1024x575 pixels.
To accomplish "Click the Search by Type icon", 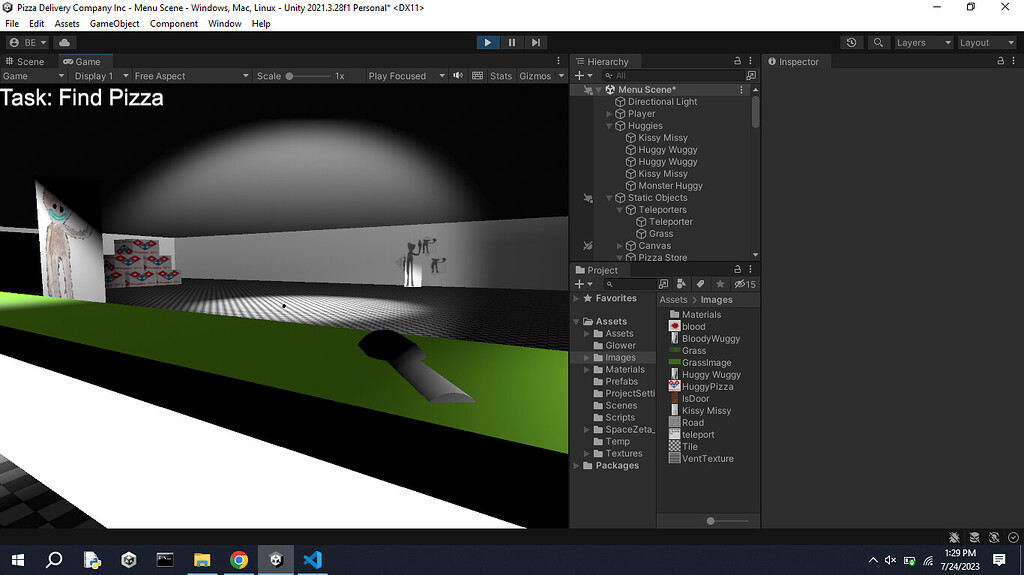I will tap(681, 284).
